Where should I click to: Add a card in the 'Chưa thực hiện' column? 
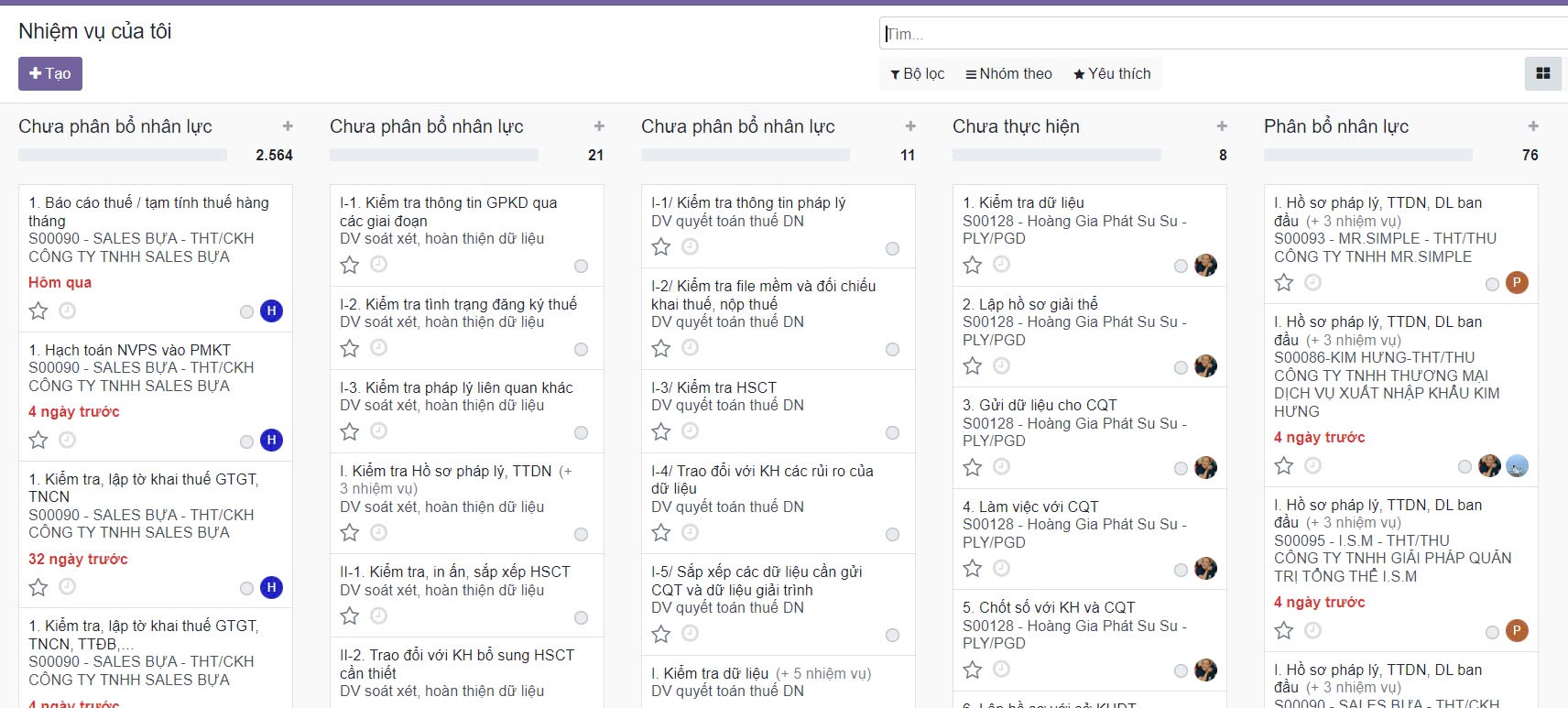point(1222,126)
